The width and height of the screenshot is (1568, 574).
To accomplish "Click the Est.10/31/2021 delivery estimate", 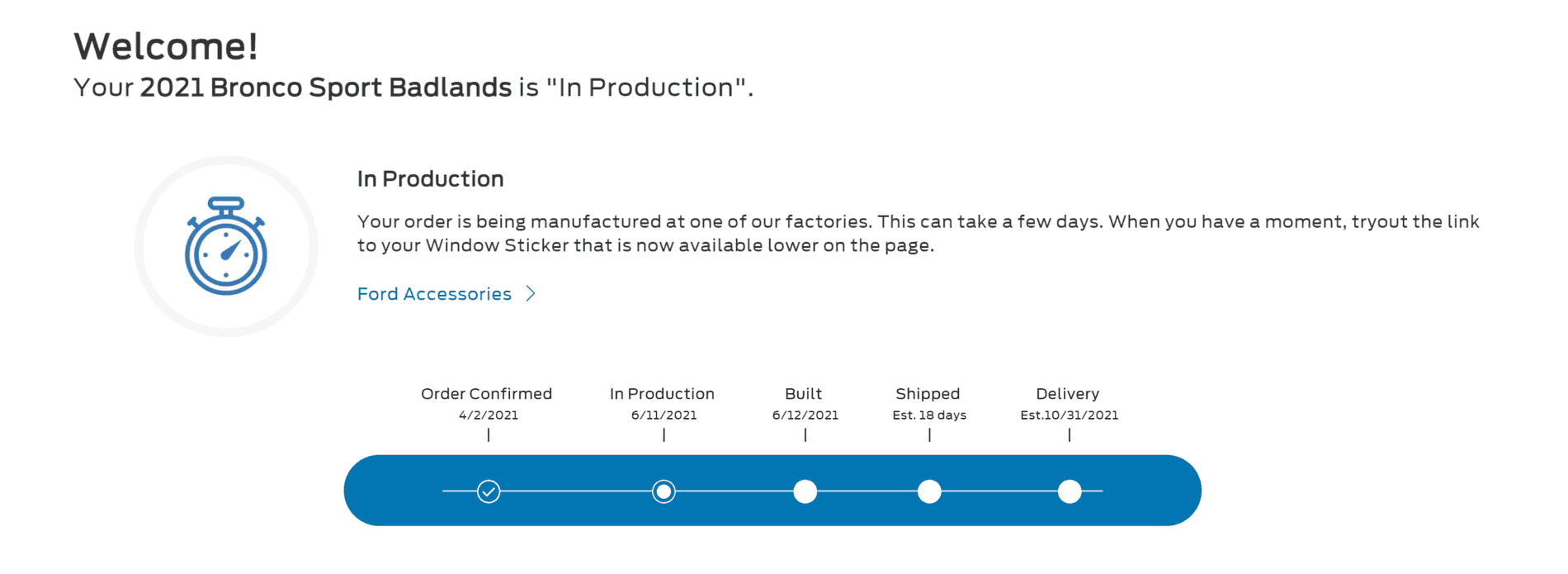I will pyautogui.click(x=1069, y=415).
